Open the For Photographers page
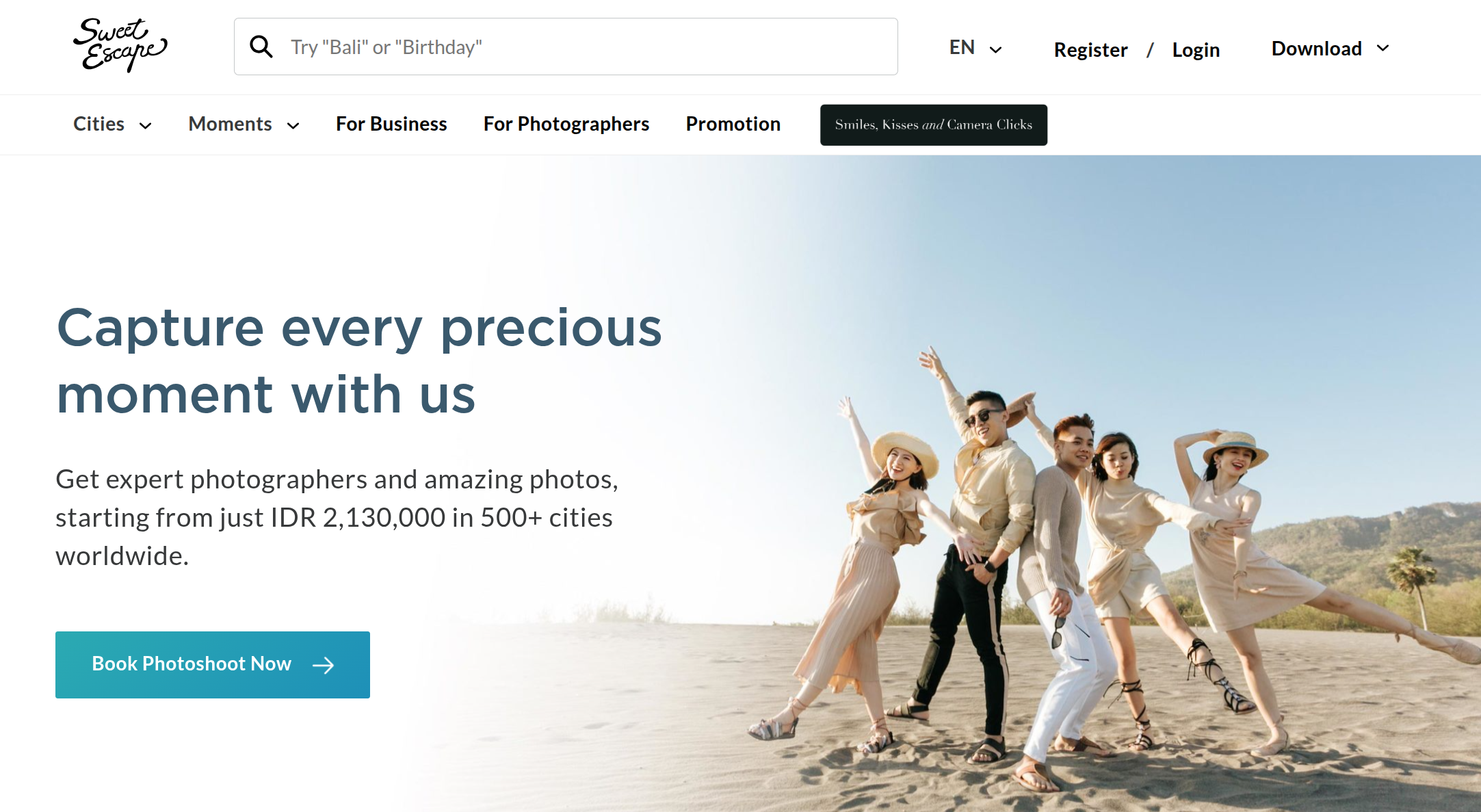This screenshot has height=812, width=1481. (566, 124)
